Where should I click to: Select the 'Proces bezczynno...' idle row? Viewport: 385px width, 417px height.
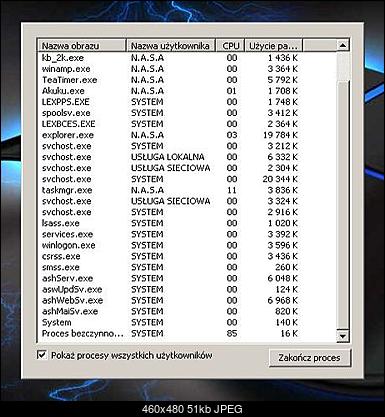170,333
